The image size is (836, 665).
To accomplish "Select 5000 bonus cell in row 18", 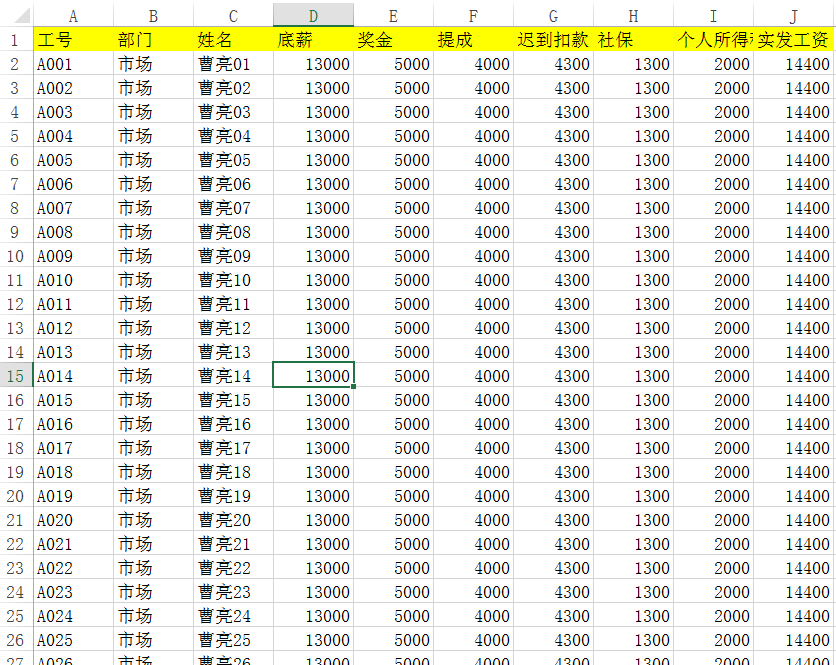I will tap(393, 448).
